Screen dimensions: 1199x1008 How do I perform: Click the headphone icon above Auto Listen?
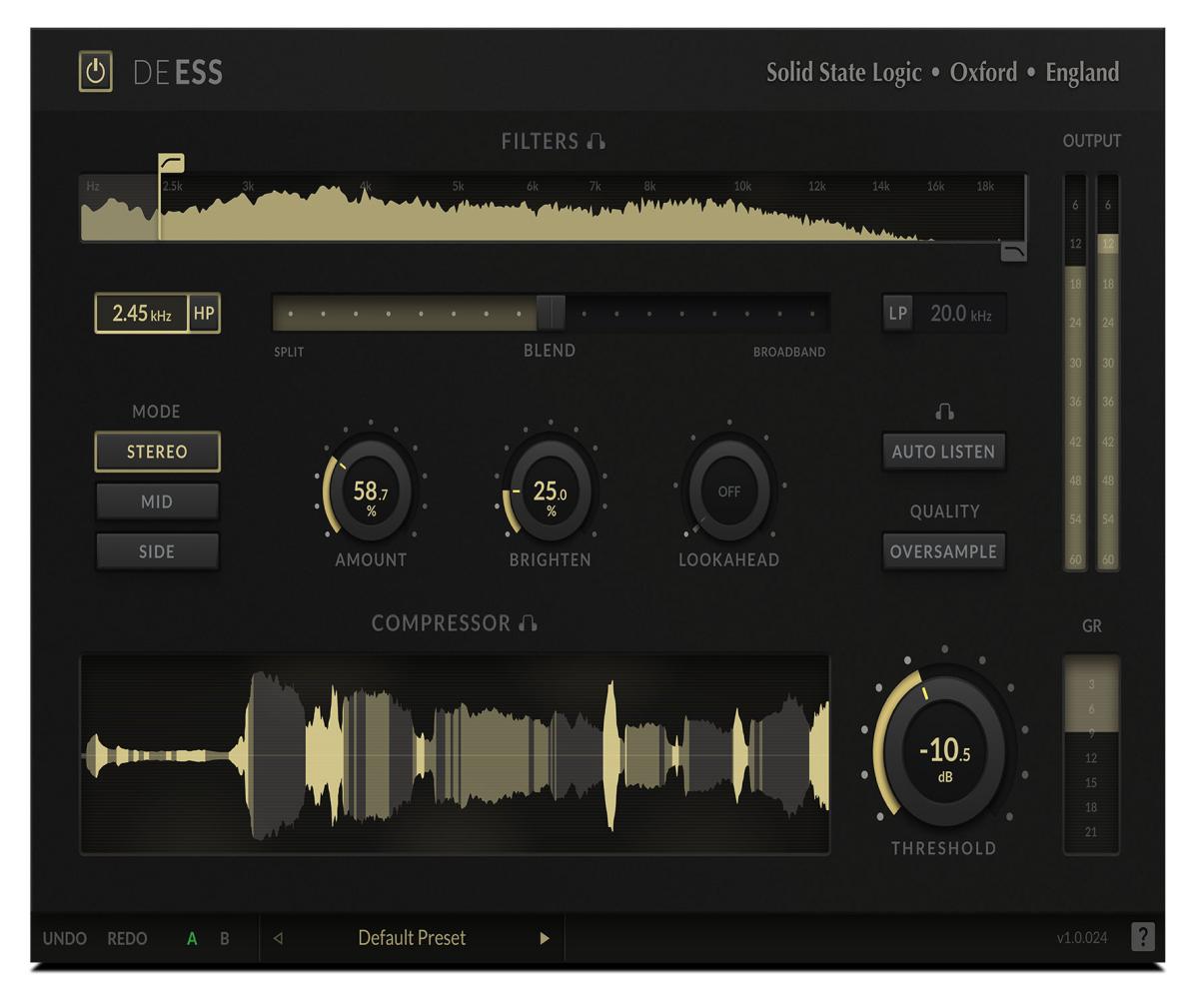coord(944,412)
